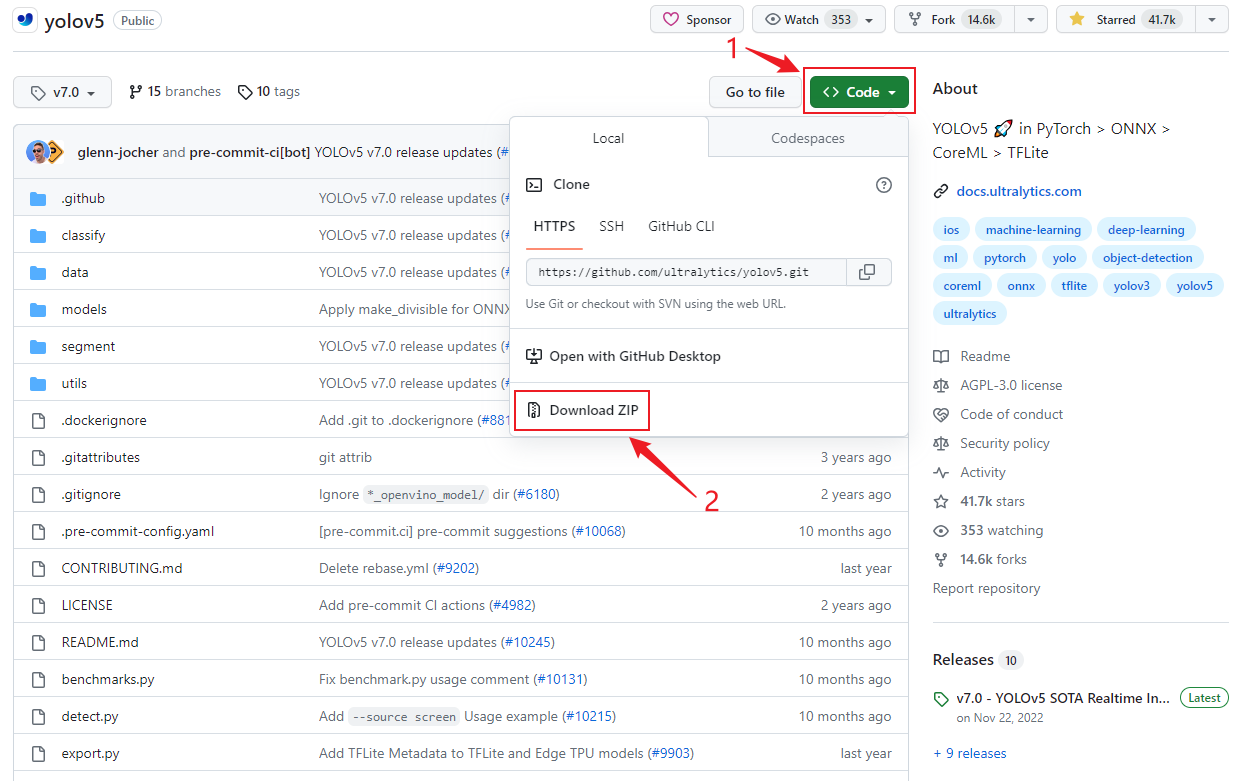Viewport: 1247px width, 781px height.
Task: Click the segment folder icon
Action: coord(38,346)
